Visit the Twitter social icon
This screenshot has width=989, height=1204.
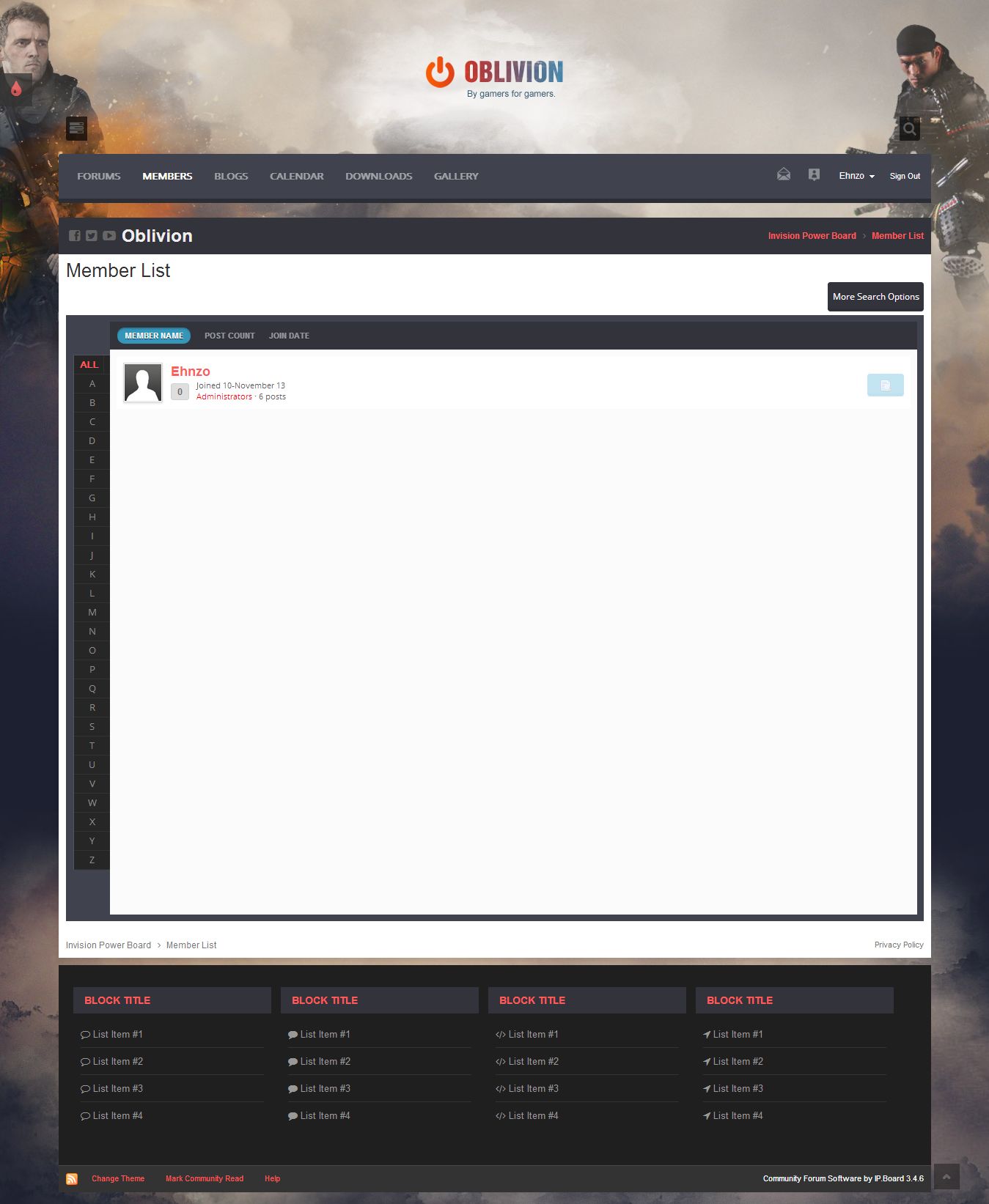(x=91, y=235)
